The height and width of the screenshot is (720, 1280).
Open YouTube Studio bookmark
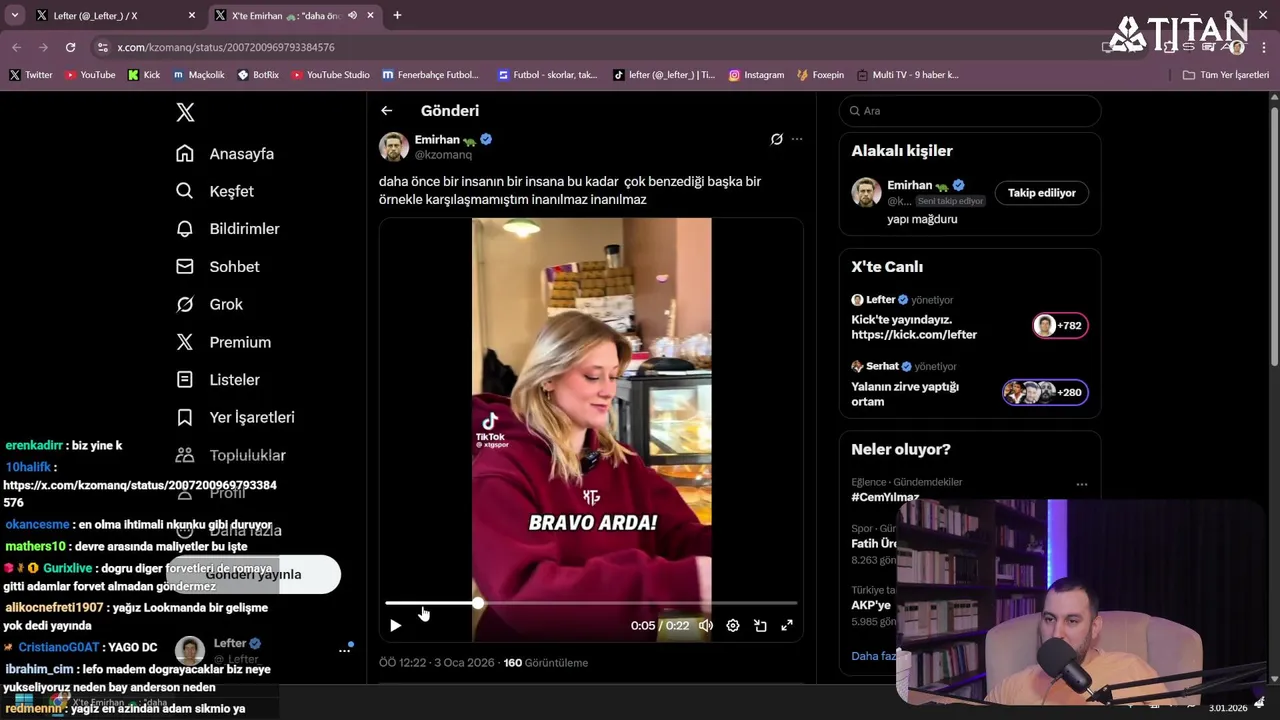coord(330,75)
